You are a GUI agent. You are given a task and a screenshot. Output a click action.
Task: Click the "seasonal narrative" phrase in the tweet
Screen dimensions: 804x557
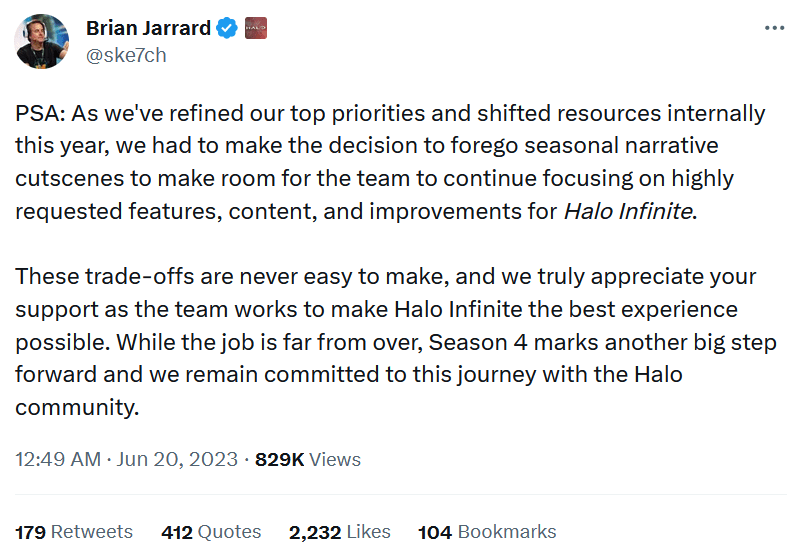click(628, 146)
